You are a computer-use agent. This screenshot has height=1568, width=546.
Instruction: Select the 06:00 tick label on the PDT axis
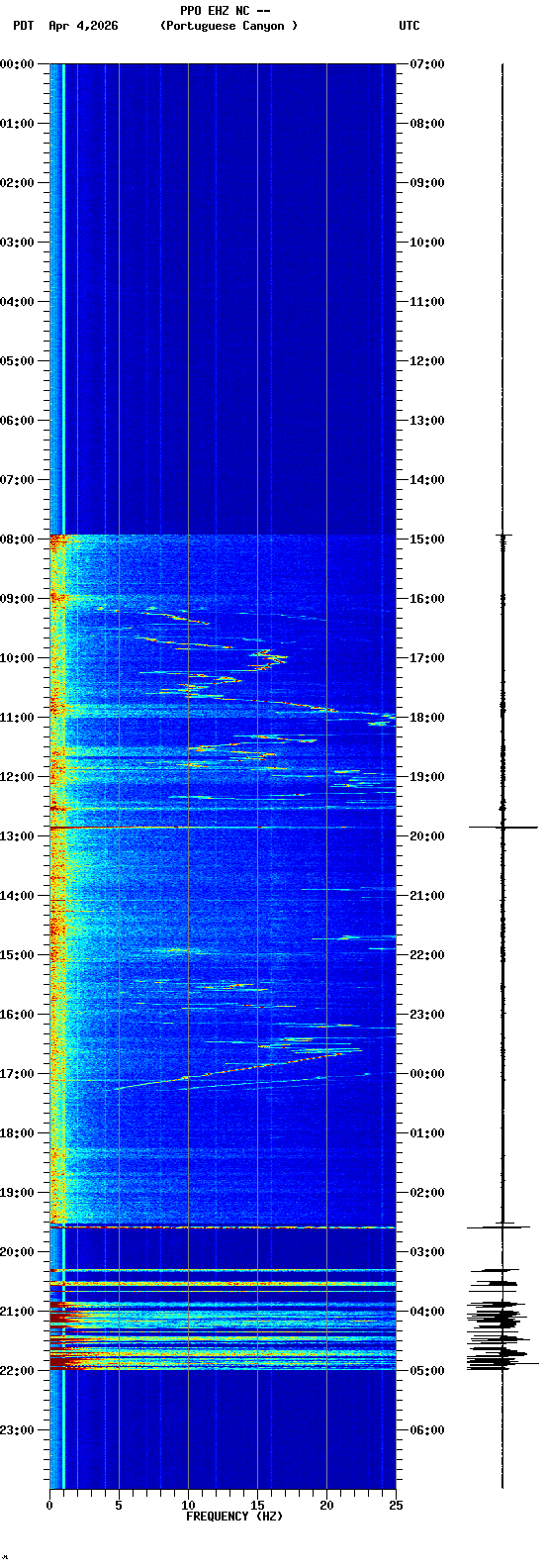coord(18,421)
